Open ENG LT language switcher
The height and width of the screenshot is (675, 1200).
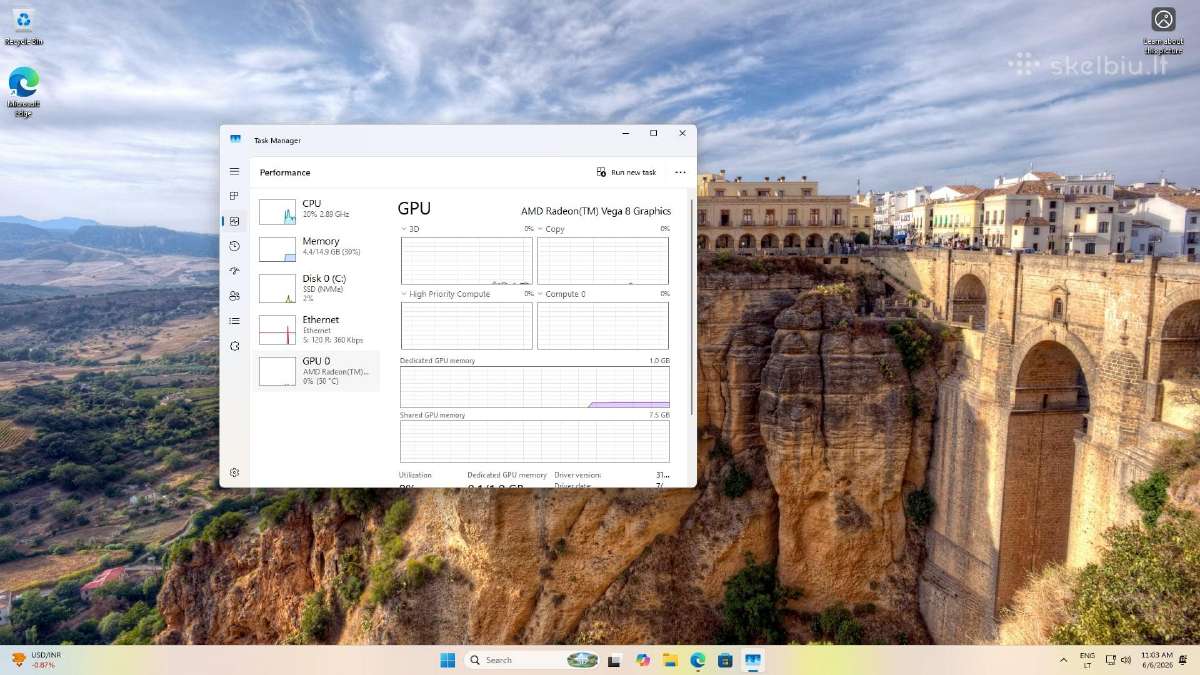pyautogui.click(x=1087, y=660)
